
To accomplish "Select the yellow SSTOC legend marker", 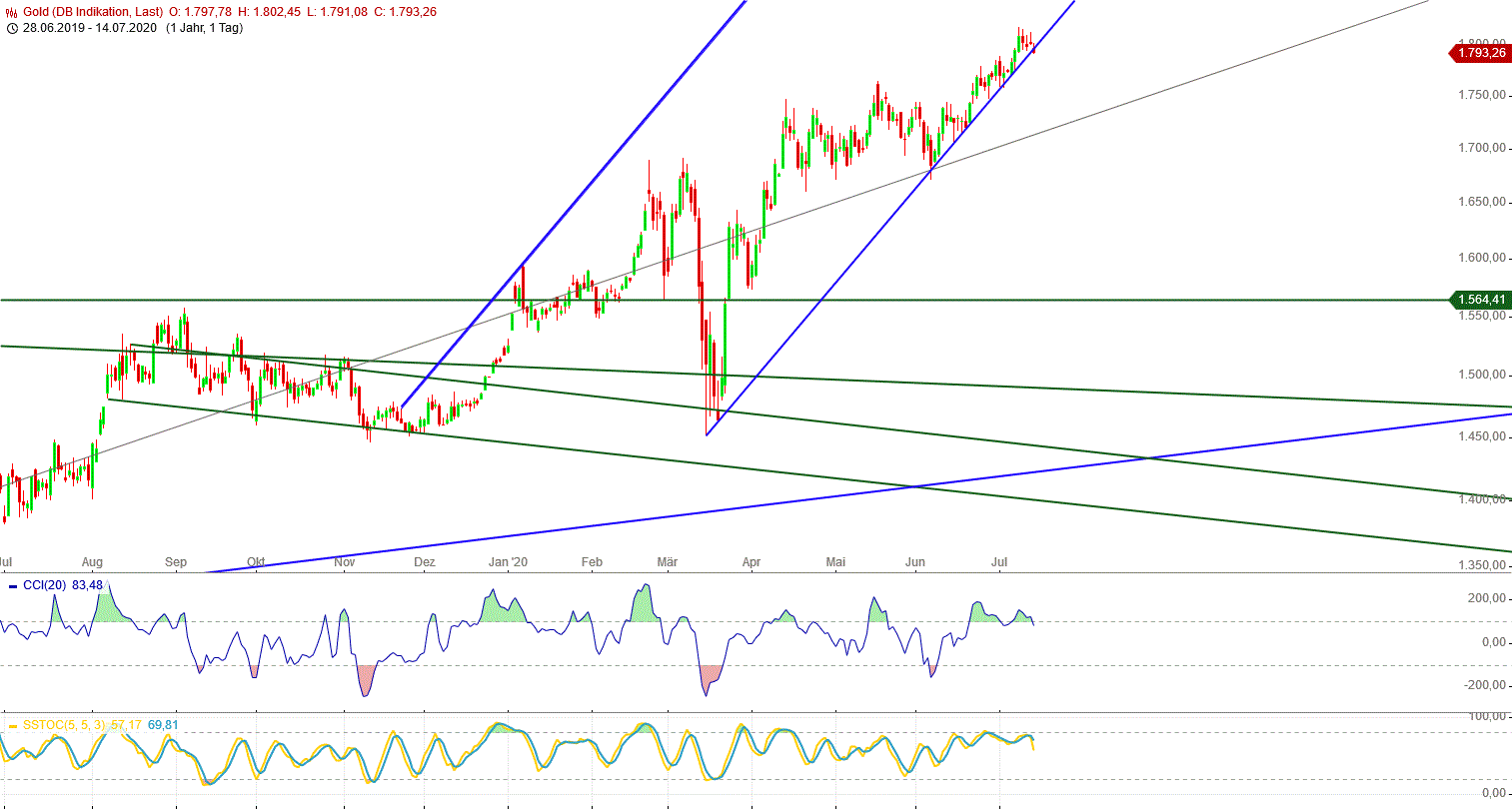I will coord(13,725).
